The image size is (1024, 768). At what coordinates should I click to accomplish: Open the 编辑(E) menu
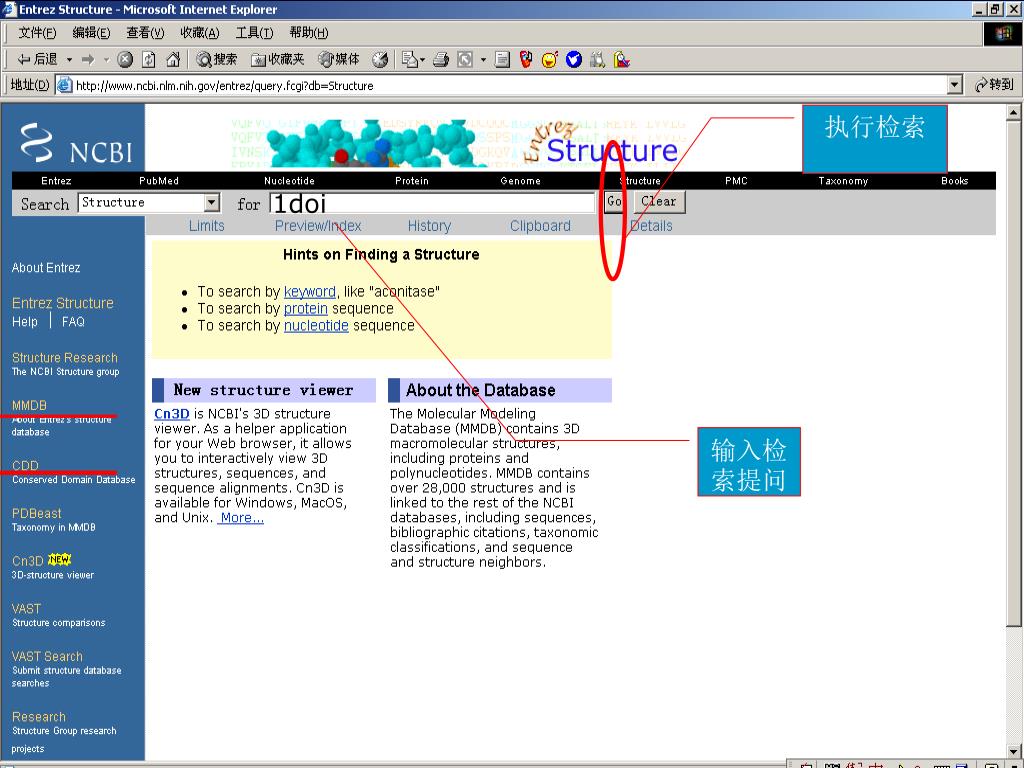coord(91,33)
